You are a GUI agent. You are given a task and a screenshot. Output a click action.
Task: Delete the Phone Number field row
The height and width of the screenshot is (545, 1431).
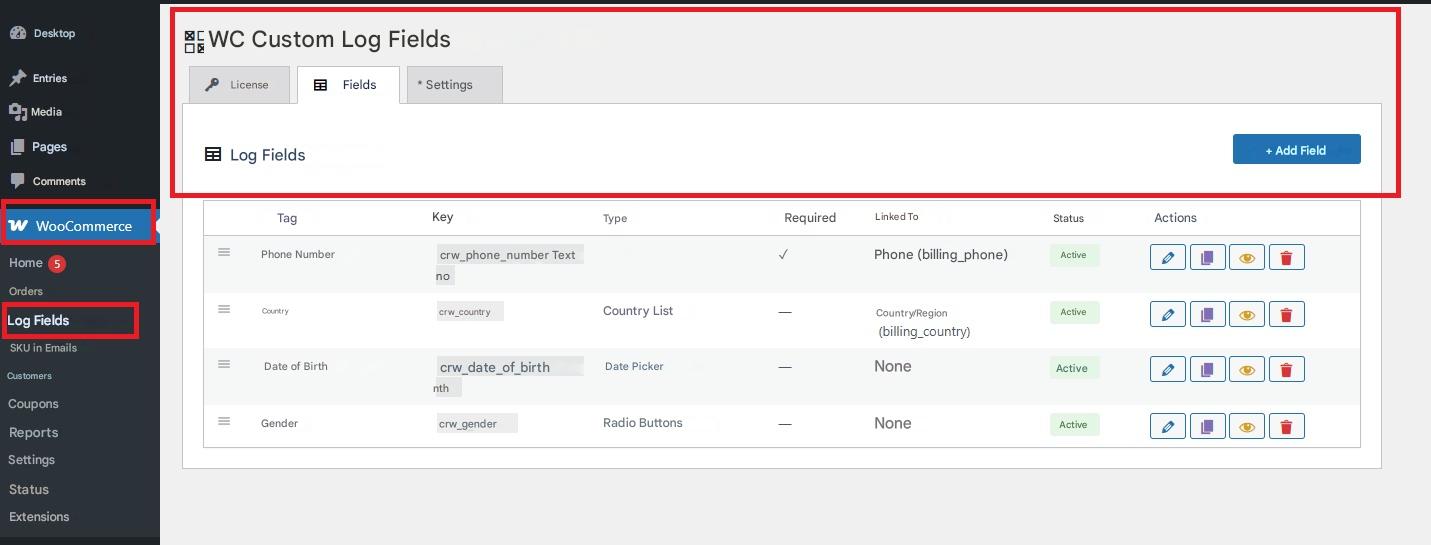click(x=1286, y=258)
